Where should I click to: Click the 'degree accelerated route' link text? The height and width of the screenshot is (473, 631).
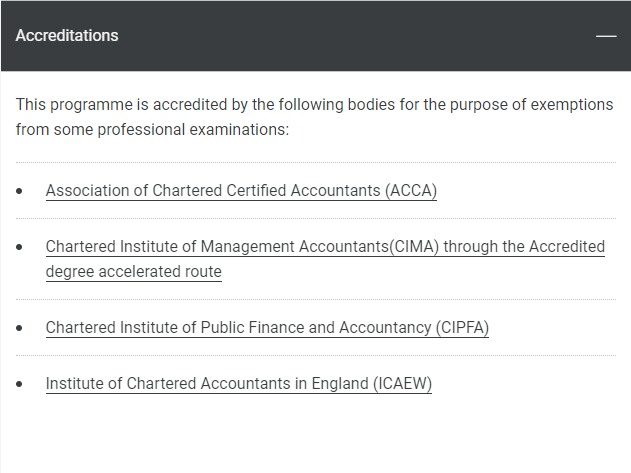(x=134, y=272)
